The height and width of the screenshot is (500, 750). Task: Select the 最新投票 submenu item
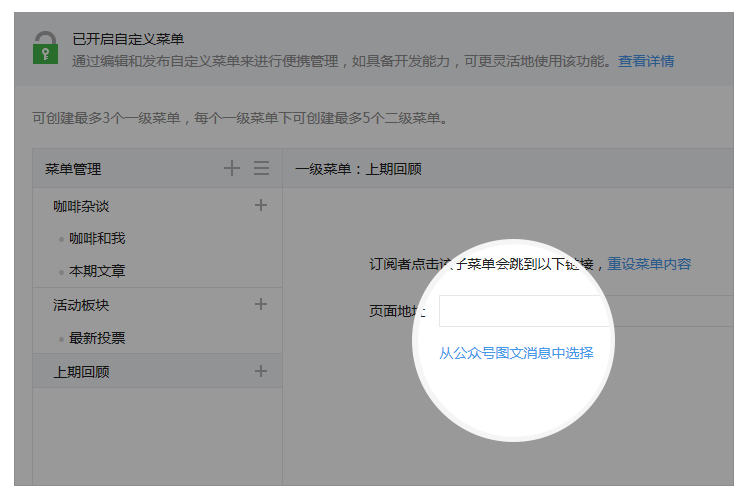97,338
